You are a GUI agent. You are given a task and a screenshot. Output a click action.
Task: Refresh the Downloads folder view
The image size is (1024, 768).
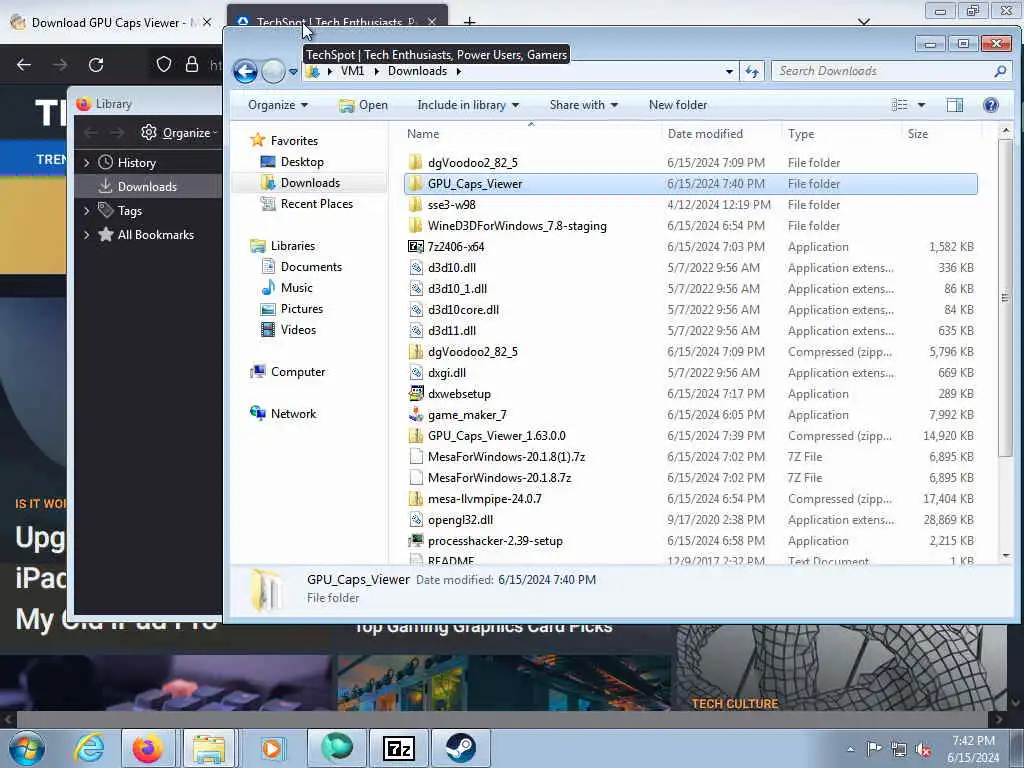pos(752,71)
